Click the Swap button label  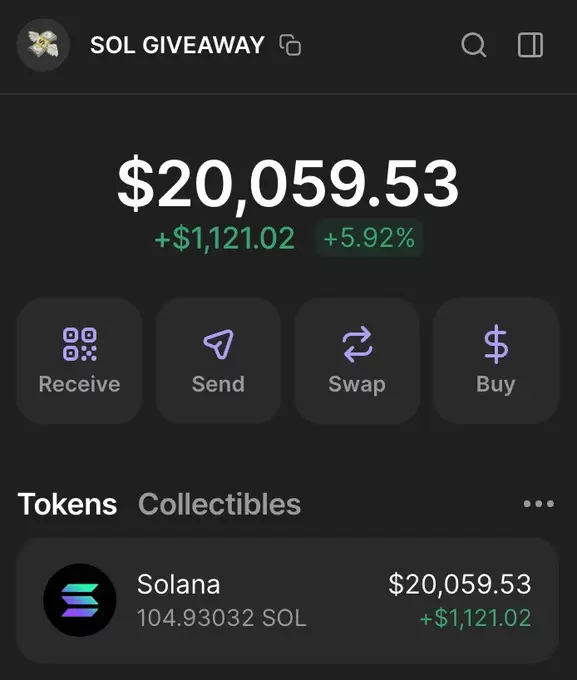(x=357, y=385)
